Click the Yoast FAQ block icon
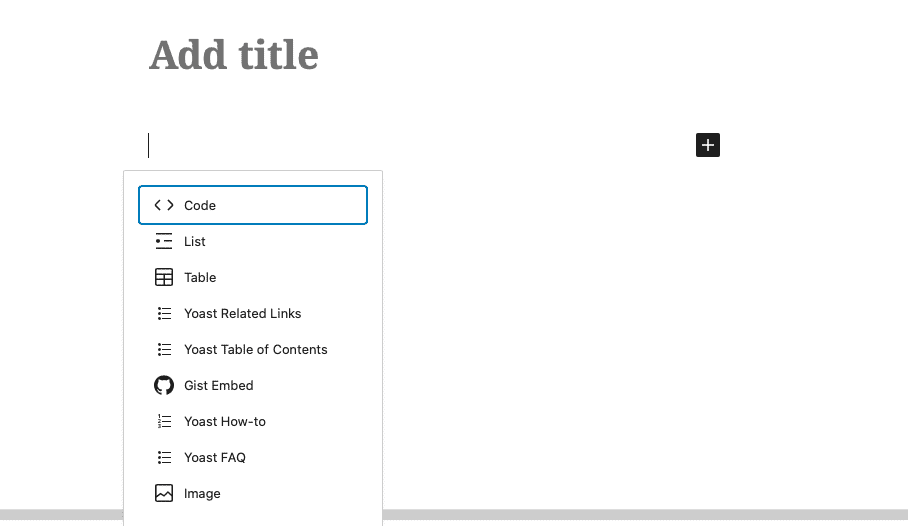This screenshot has width=908, height=526. click(164, 457)
